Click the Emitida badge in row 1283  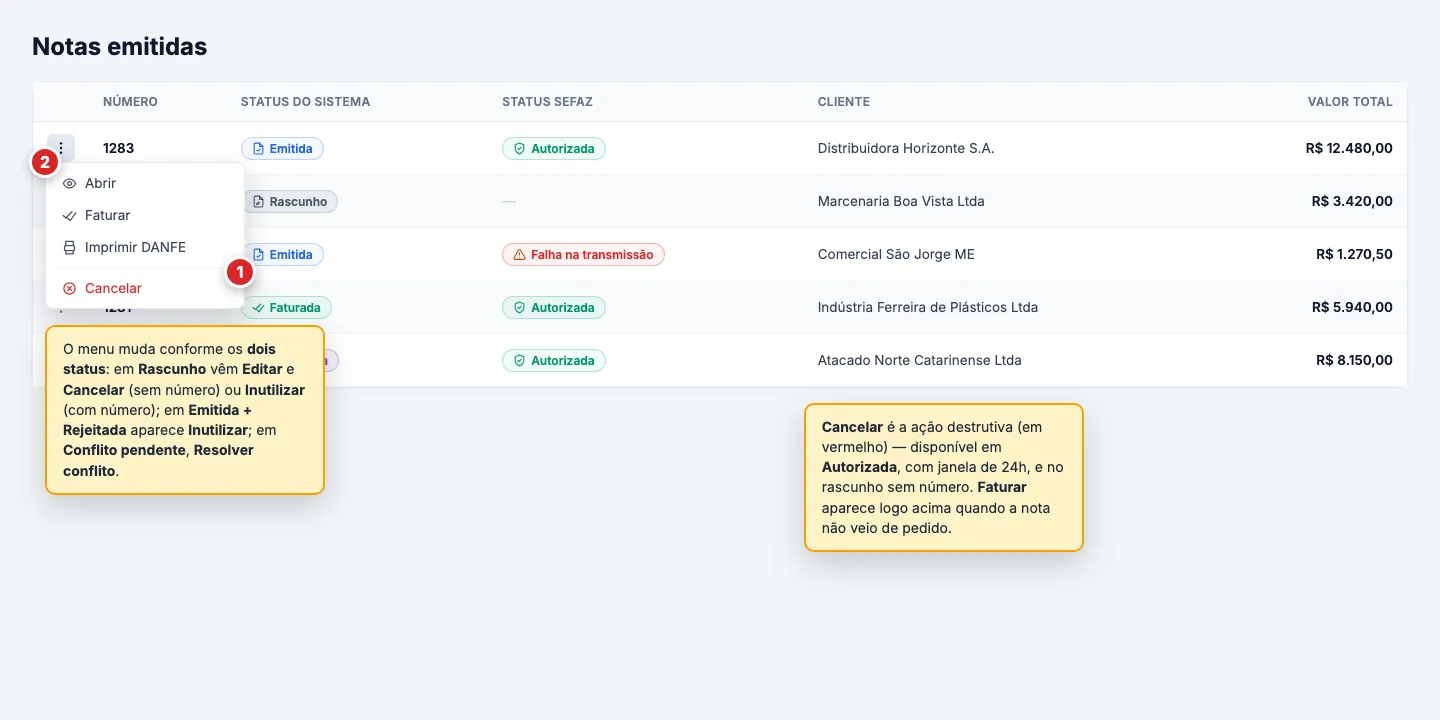pyautogui.click(x=282, y=149)
